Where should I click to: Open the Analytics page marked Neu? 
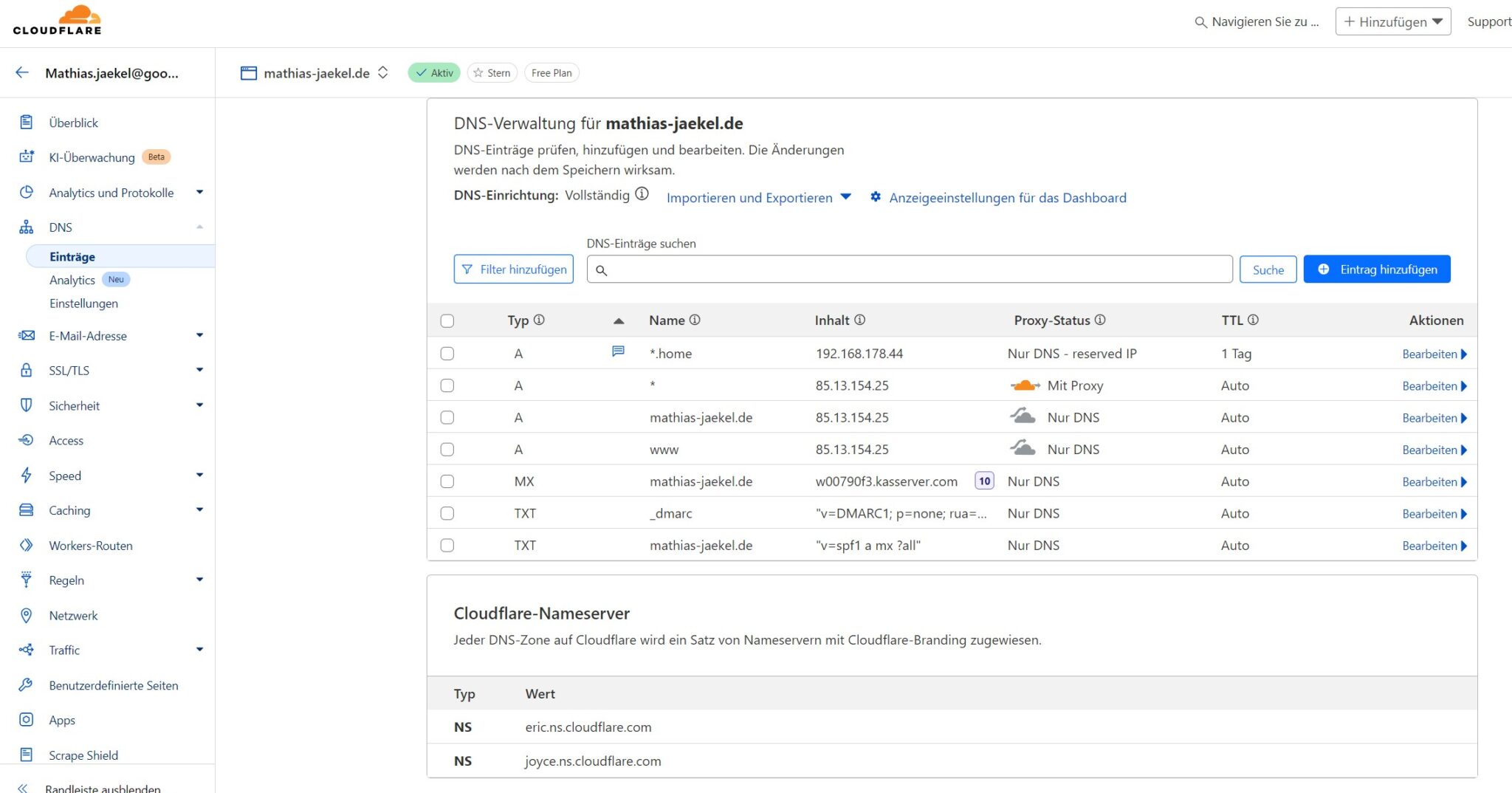coord(72,280)
